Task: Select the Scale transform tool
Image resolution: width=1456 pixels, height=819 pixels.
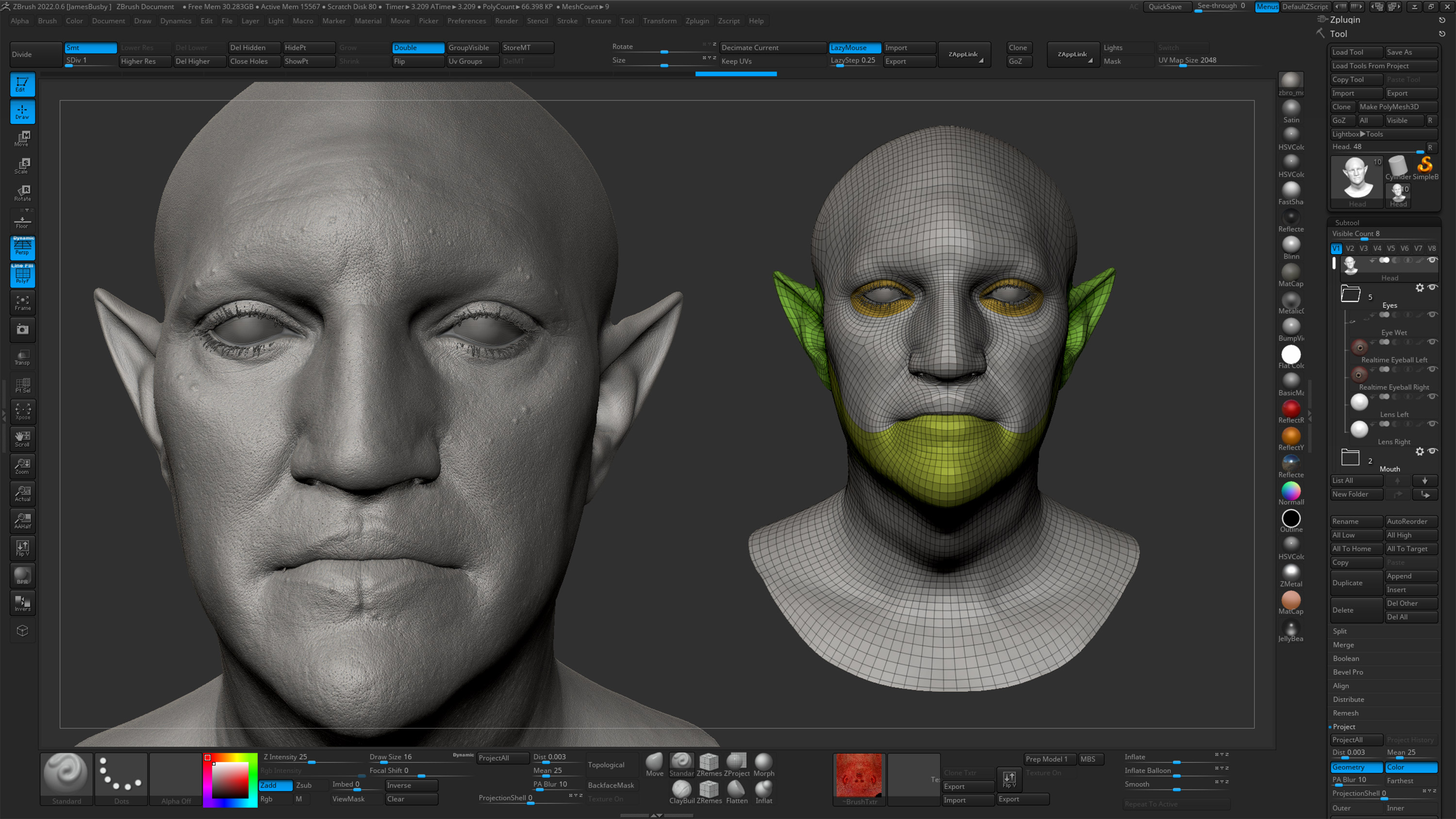Action: tap(23, 165)
